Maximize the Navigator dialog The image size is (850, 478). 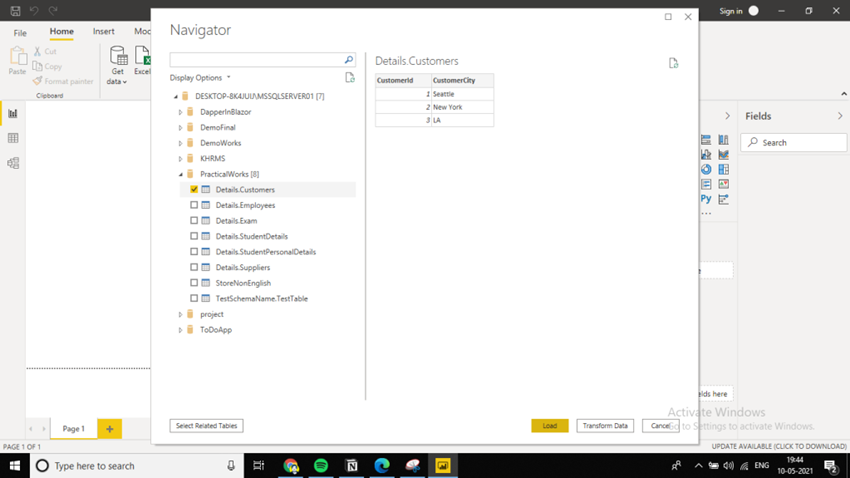point(668,17)
